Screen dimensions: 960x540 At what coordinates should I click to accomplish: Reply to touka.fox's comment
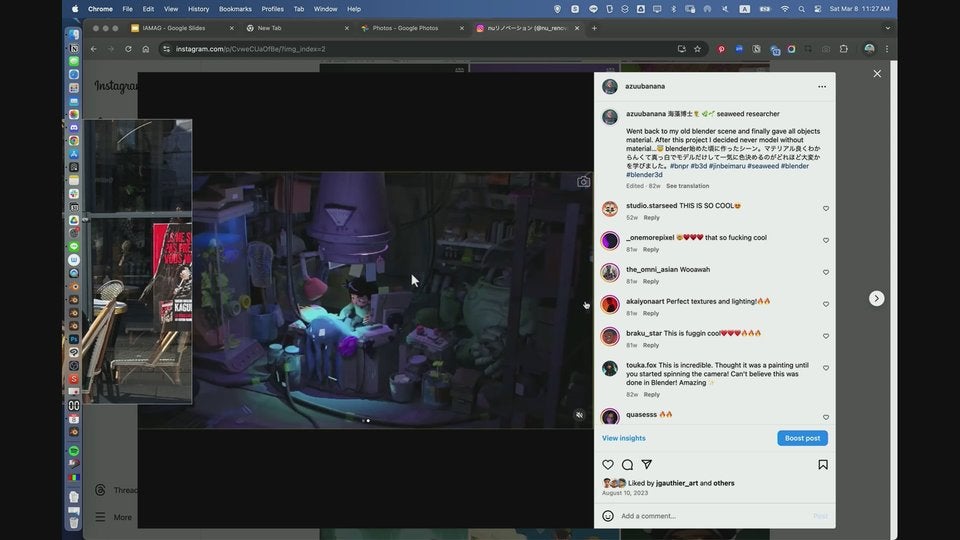(651, 394)
